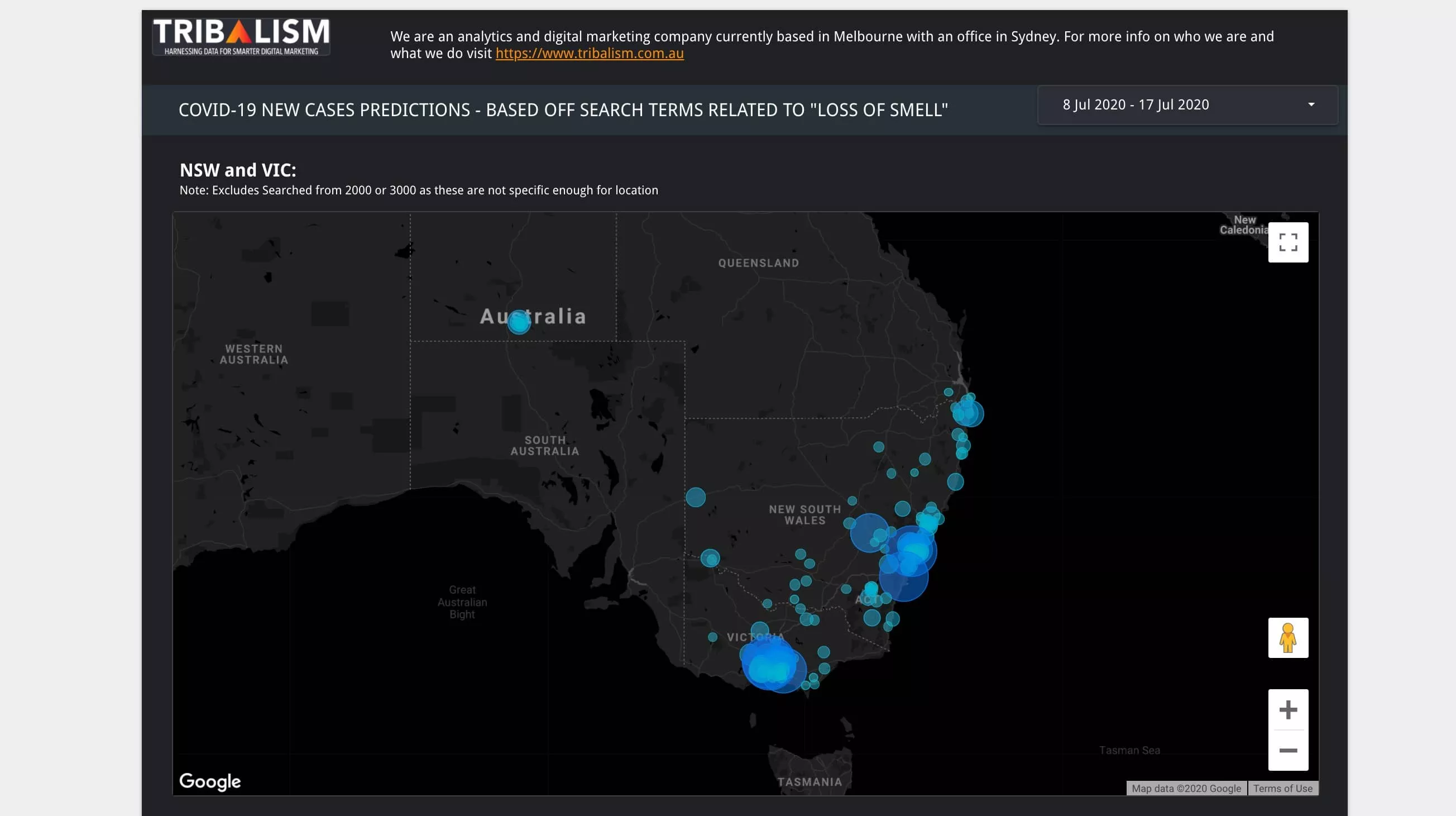Click the Street View pegman icon
The height and width of the screenshot is (816, 1456).
[1287, 637]
